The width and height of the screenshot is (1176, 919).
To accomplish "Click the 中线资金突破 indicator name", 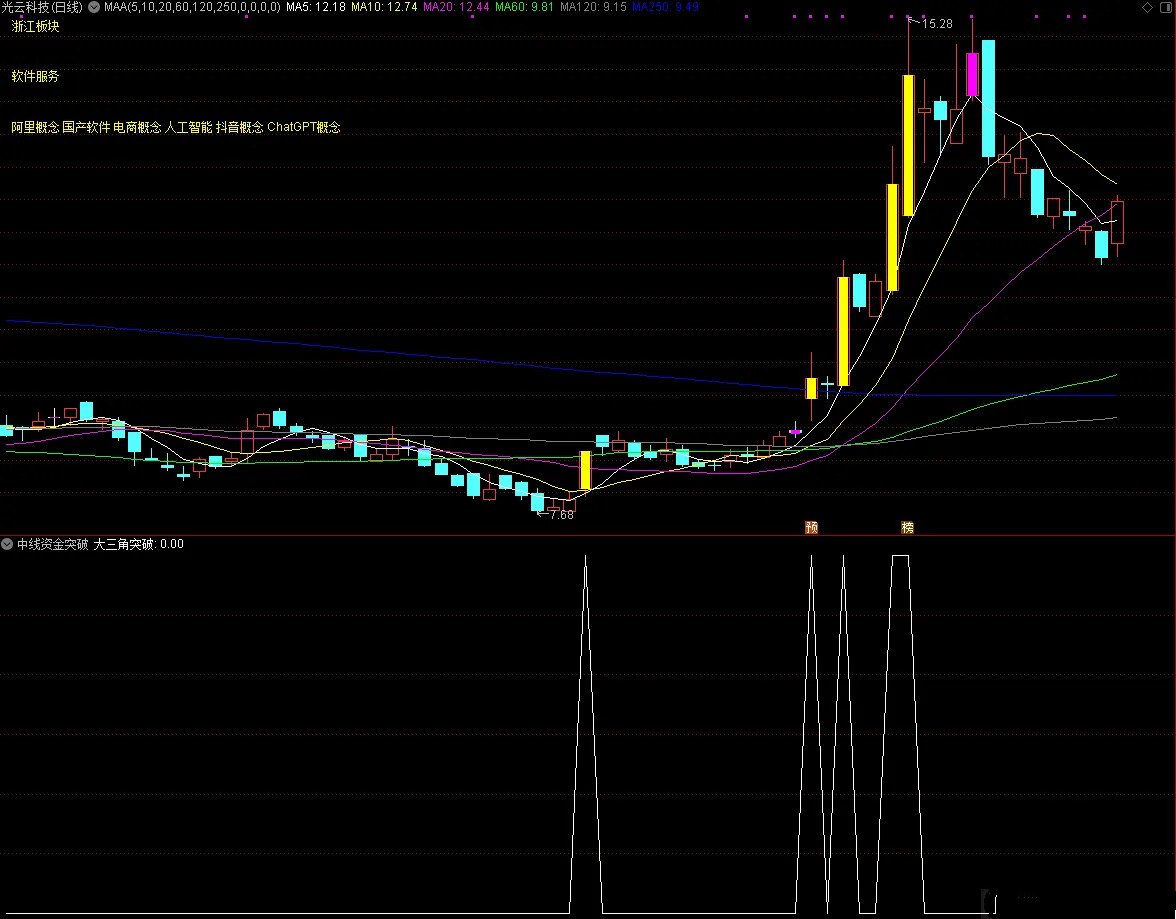I will [x=52, y=544].
